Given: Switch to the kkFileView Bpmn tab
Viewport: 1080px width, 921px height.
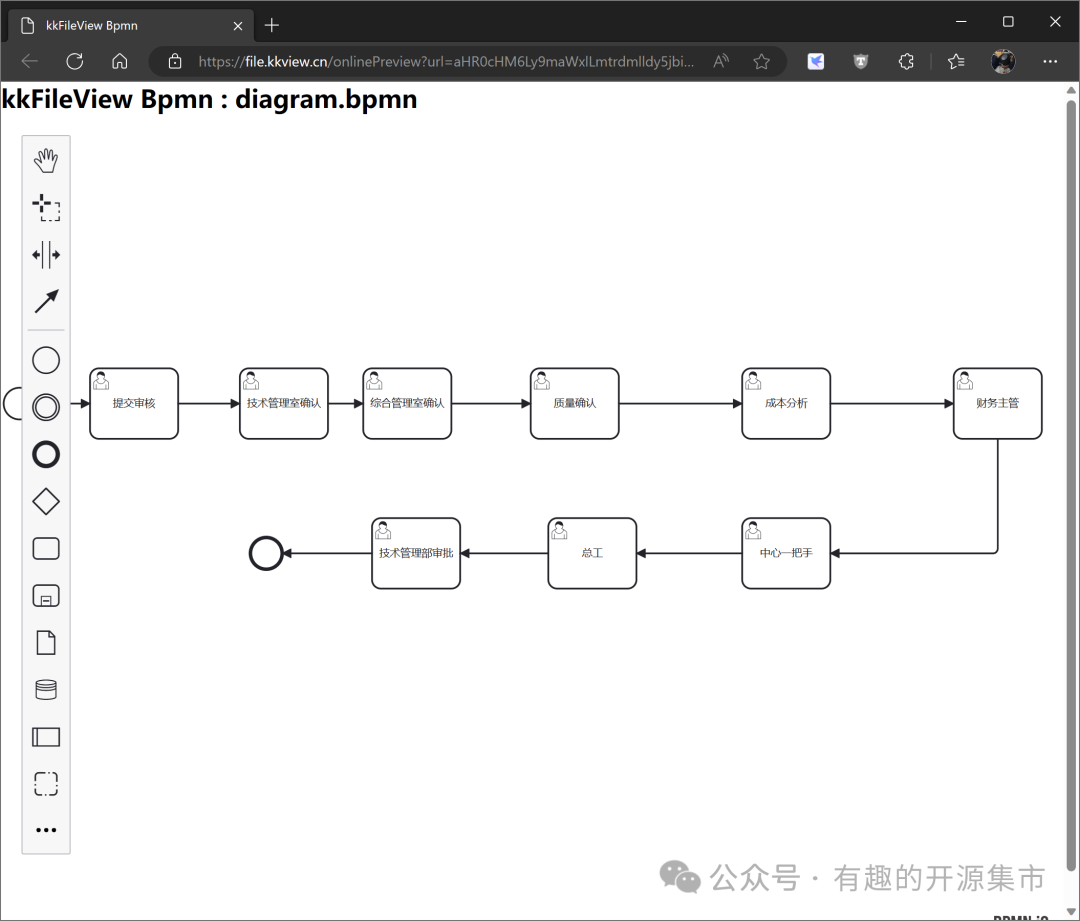Looking at the screenshot, I should [x=131, y=25].
